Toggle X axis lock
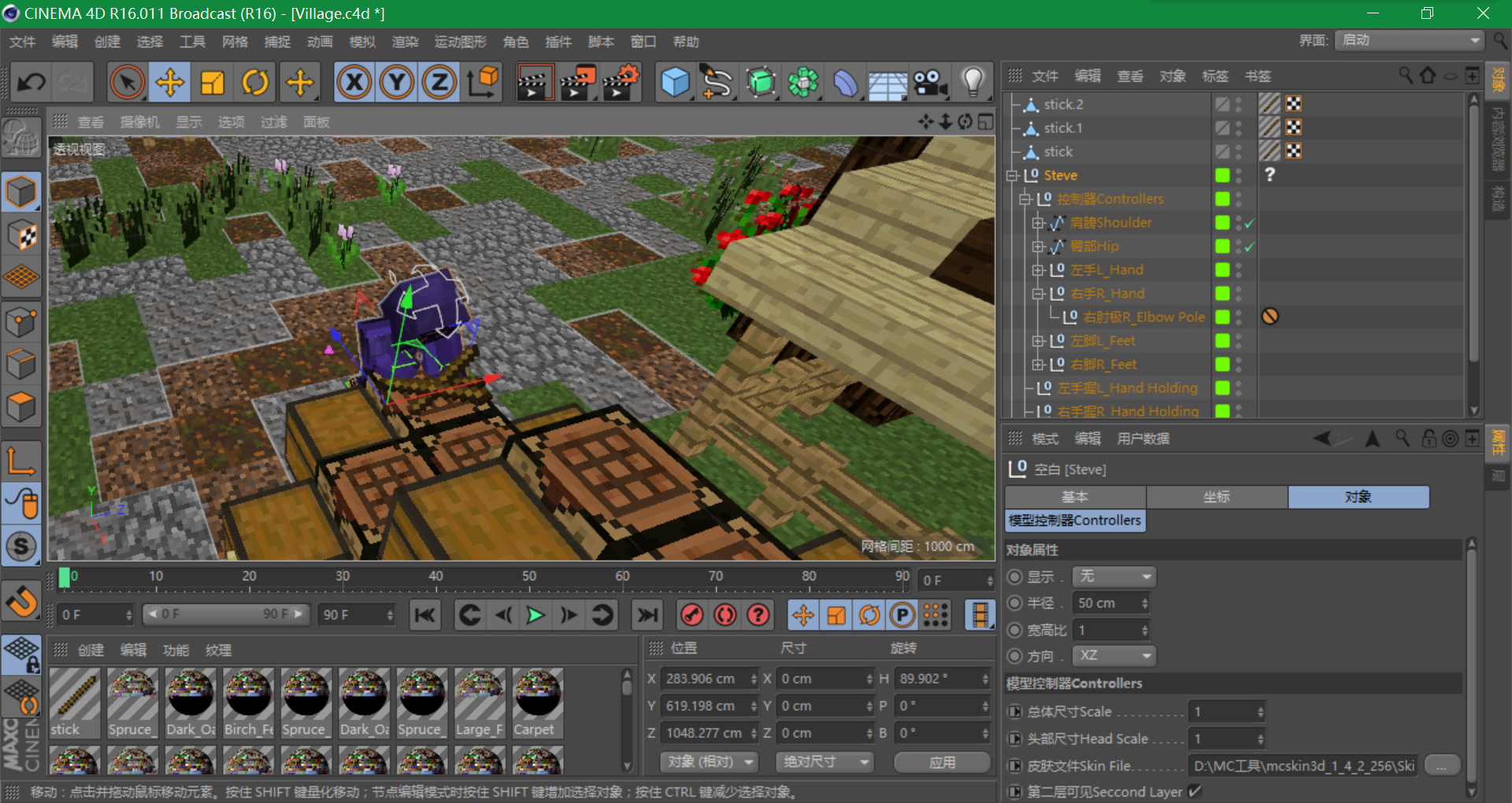The height and width of the screenshot is (803, 1512). pos(354,82)
